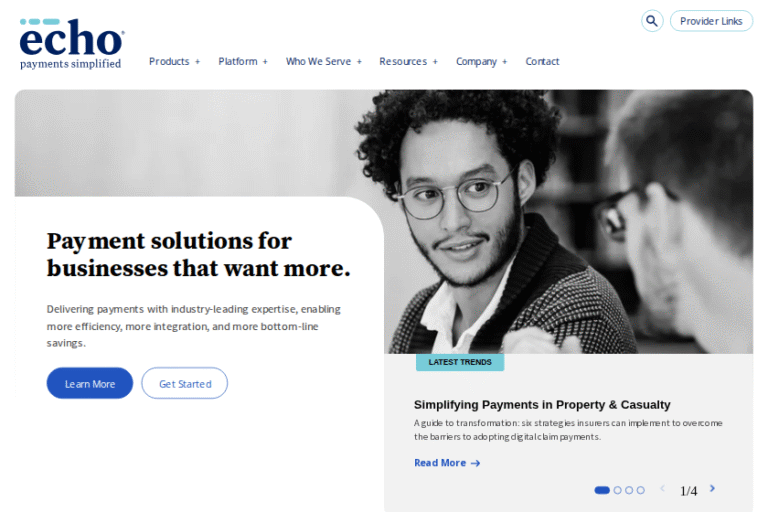Click the Learn More button
The image size is (768, 512).
pos(90,383)
